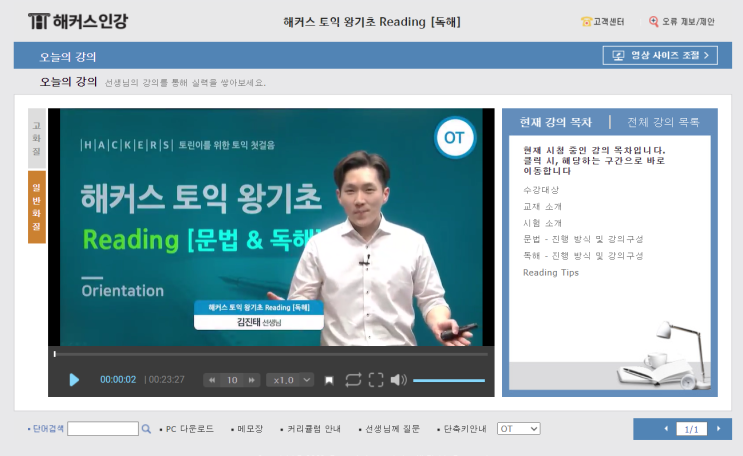Enter fullscreen mode

coord(376,380)
